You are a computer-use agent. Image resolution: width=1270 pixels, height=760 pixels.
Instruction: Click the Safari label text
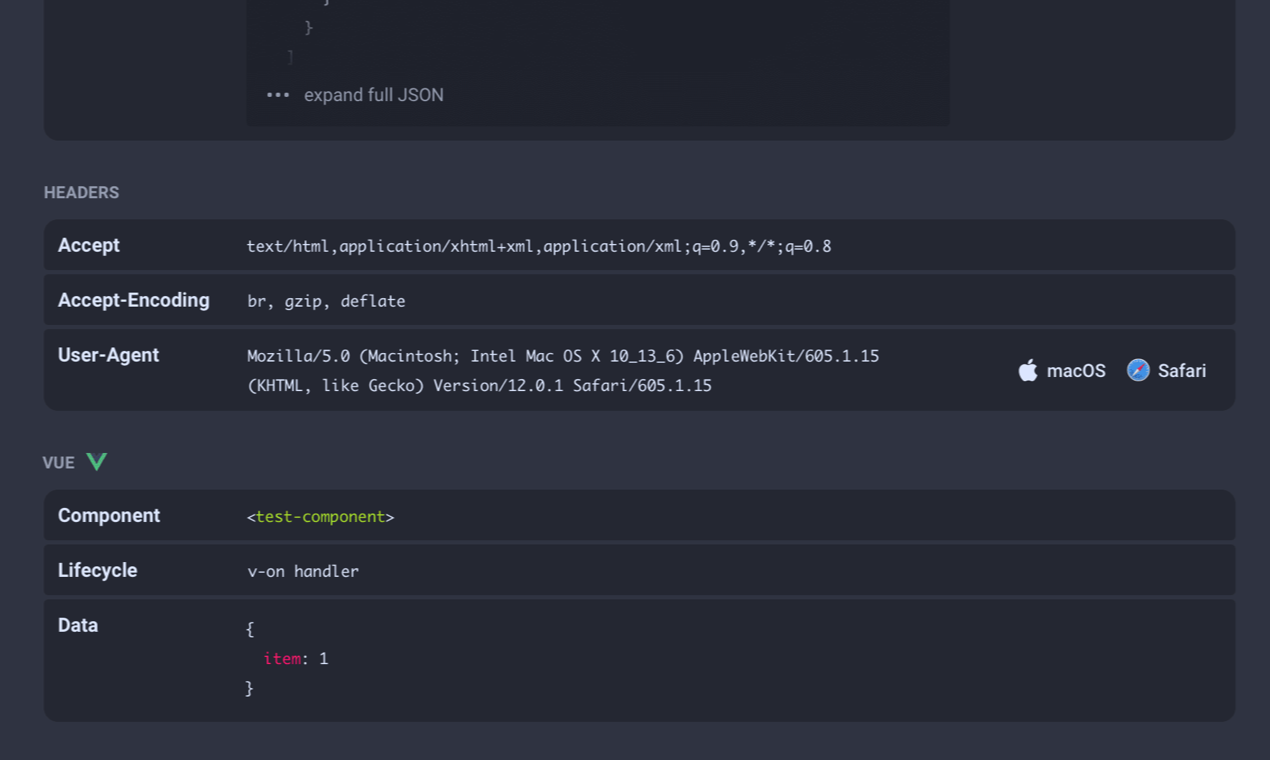(x=1182, y=371)
